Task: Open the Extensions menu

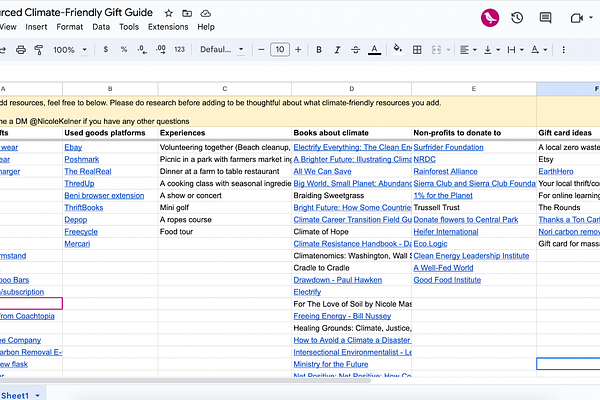Action: coord(168,27)
